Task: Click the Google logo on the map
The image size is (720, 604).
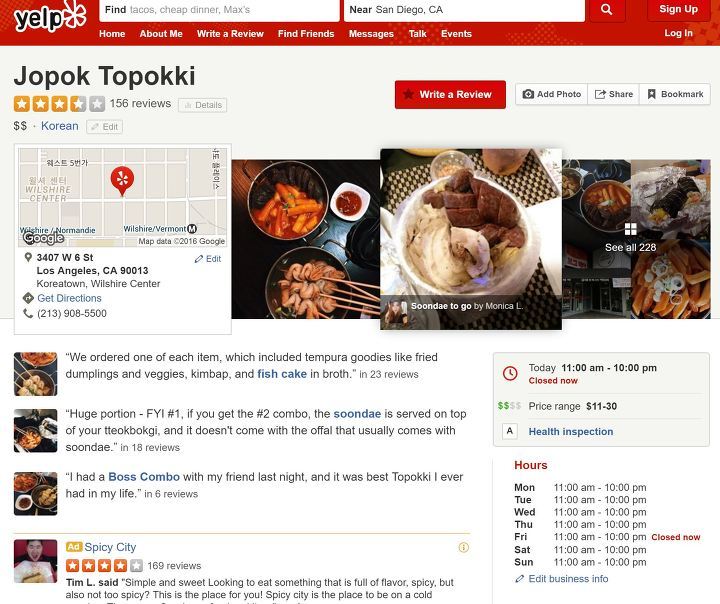Action: point(44,237)
